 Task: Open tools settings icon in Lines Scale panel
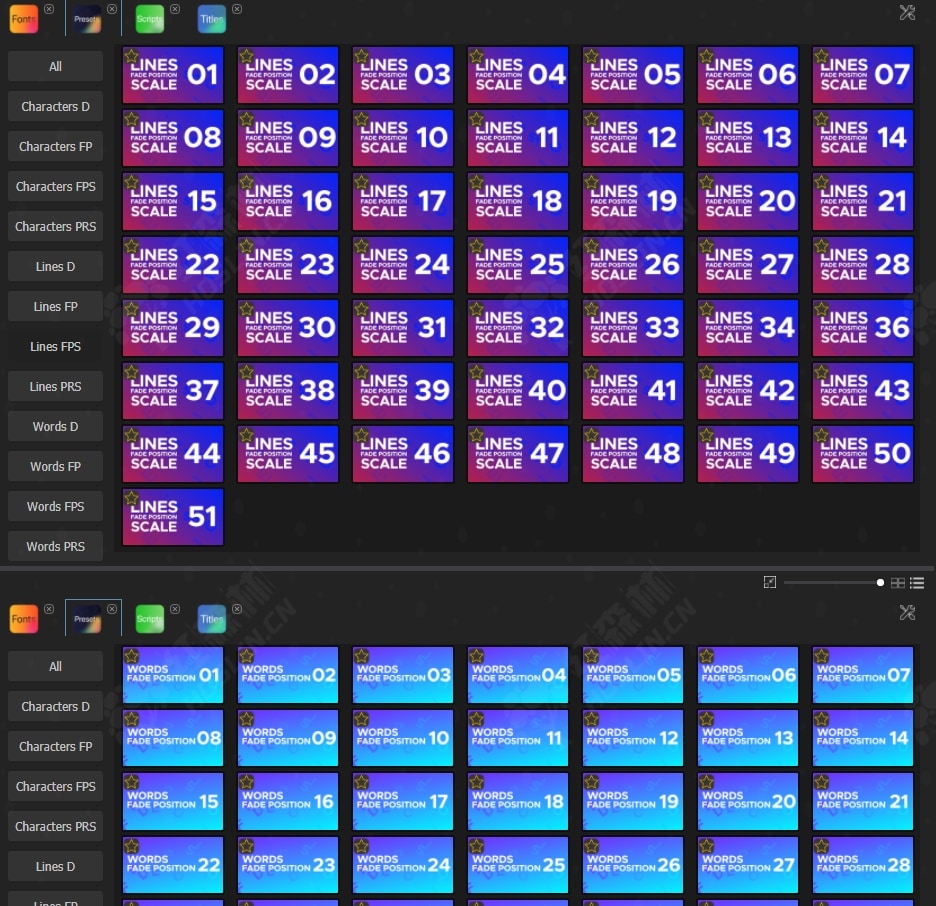(907, 13)
